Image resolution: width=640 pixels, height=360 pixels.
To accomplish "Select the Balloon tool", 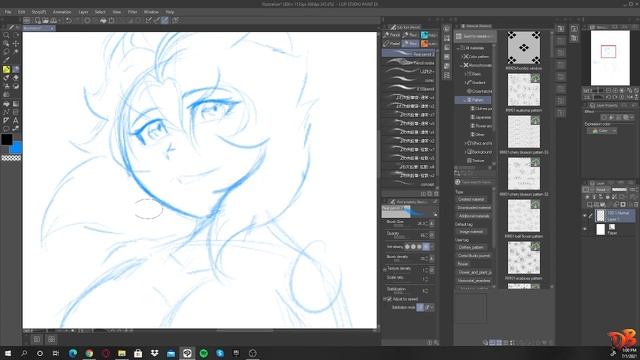I will pyautogui.click(x=6, y=129).
